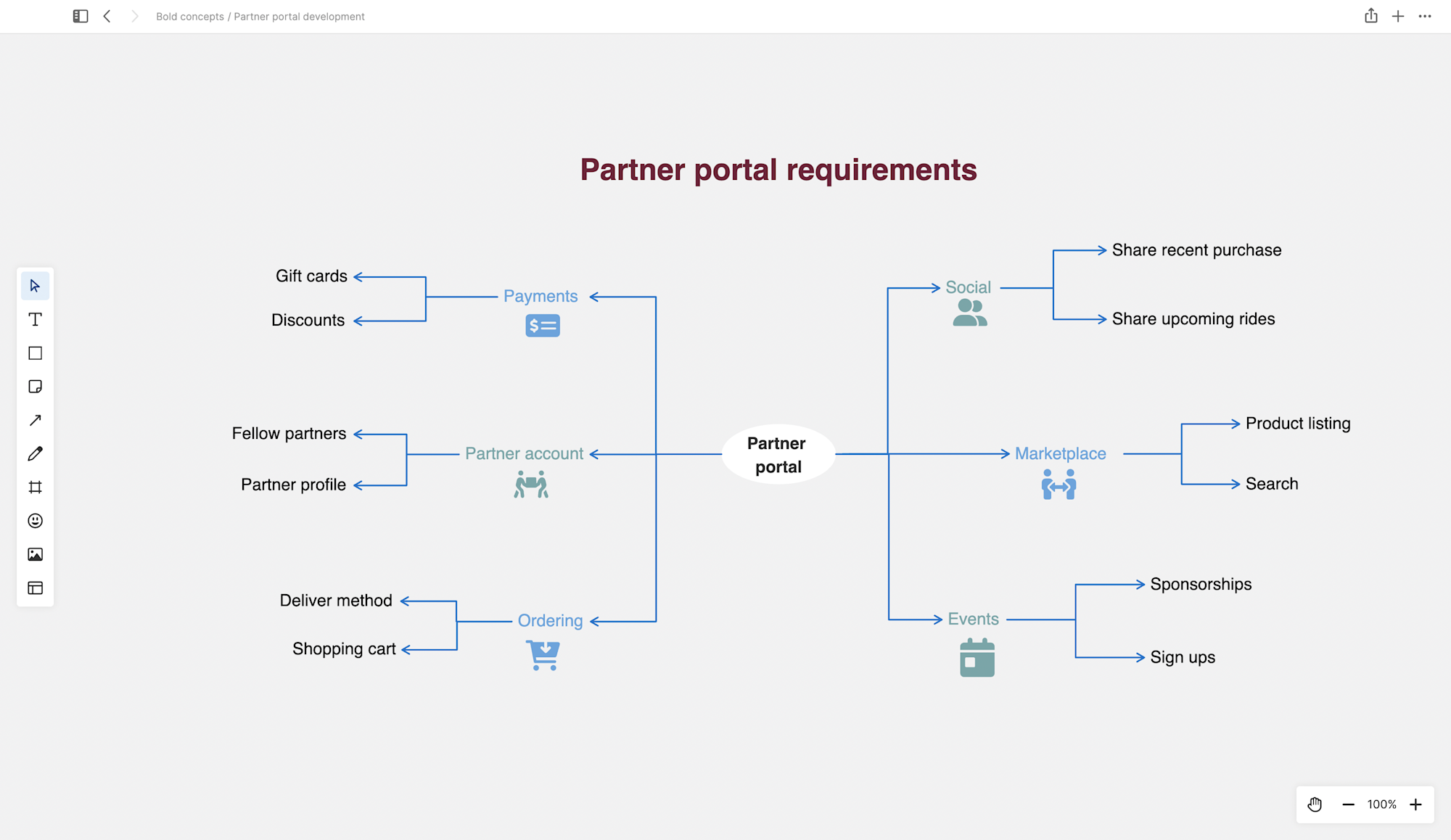
Task: Select the Partner portal center node
Action: coord(778,455)
